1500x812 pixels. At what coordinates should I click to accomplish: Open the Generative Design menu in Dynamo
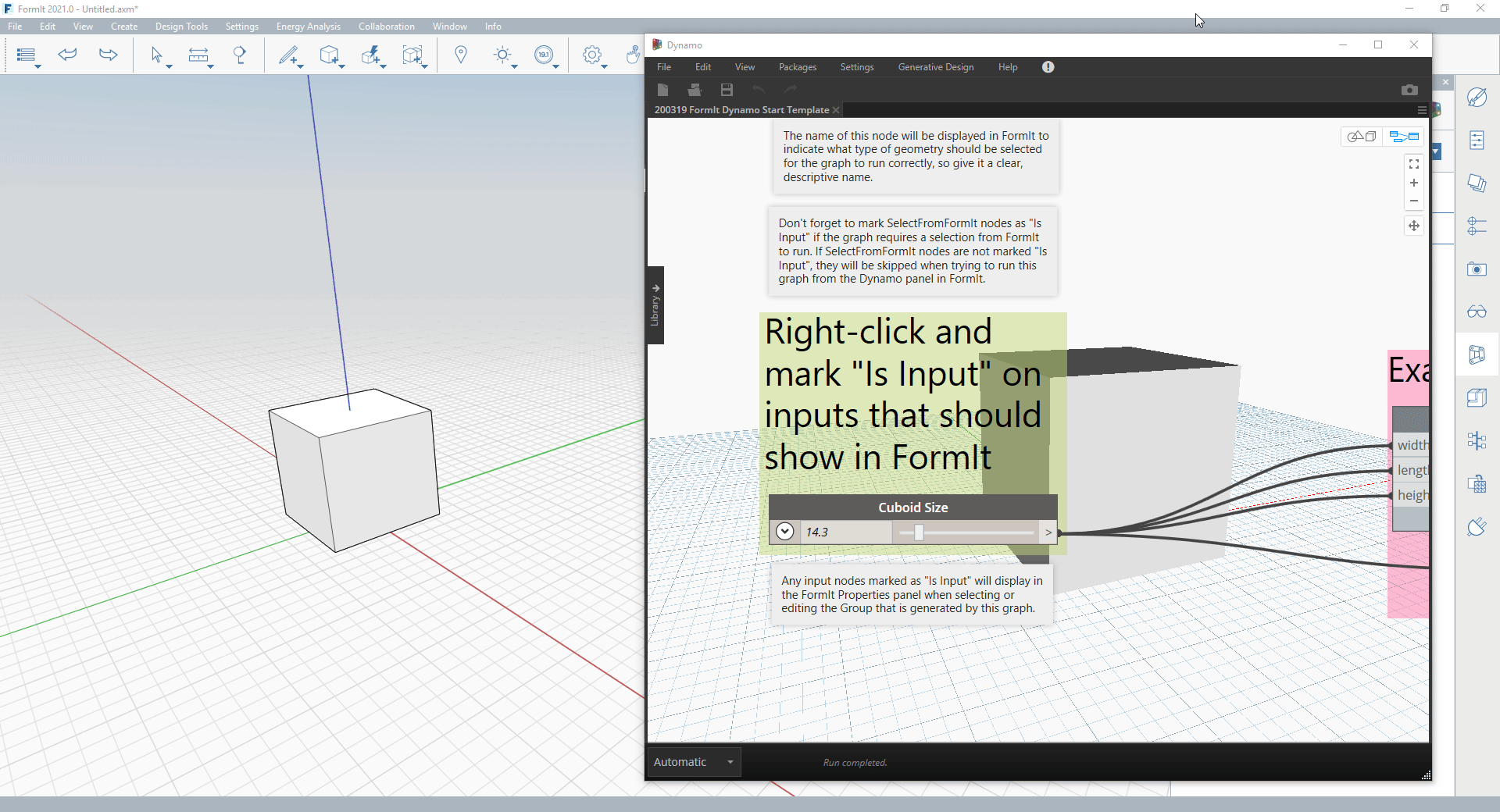coord(935,67)
